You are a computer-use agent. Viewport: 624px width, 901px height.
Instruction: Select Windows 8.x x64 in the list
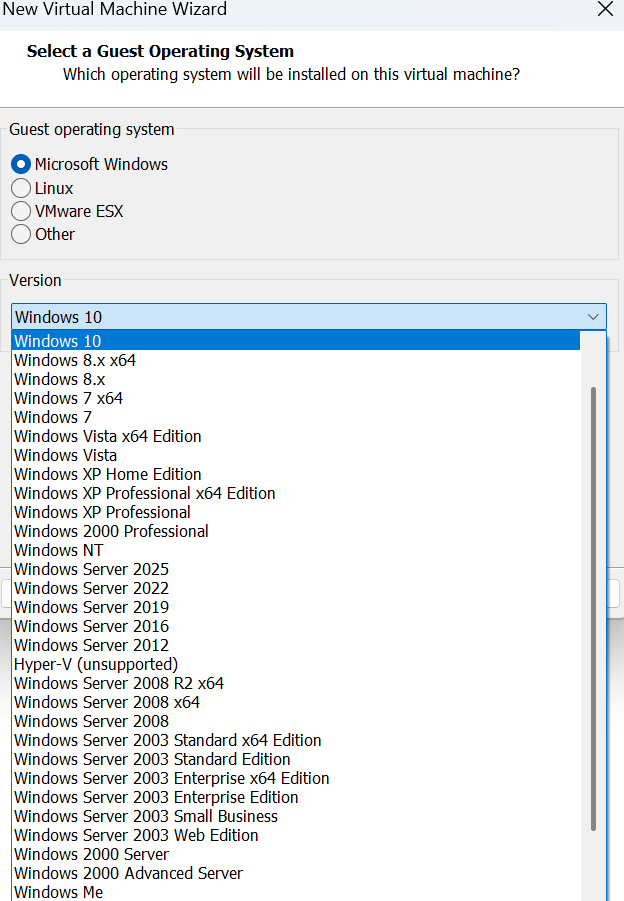(75, 360)
